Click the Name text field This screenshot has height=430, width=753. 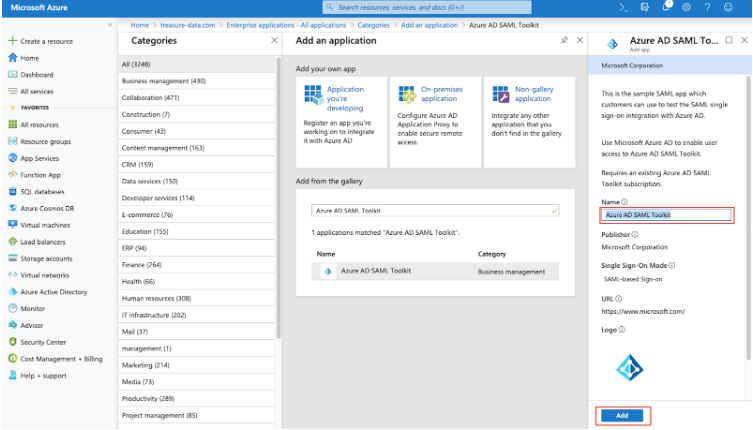pyautogui.click(x=666, y=215)
